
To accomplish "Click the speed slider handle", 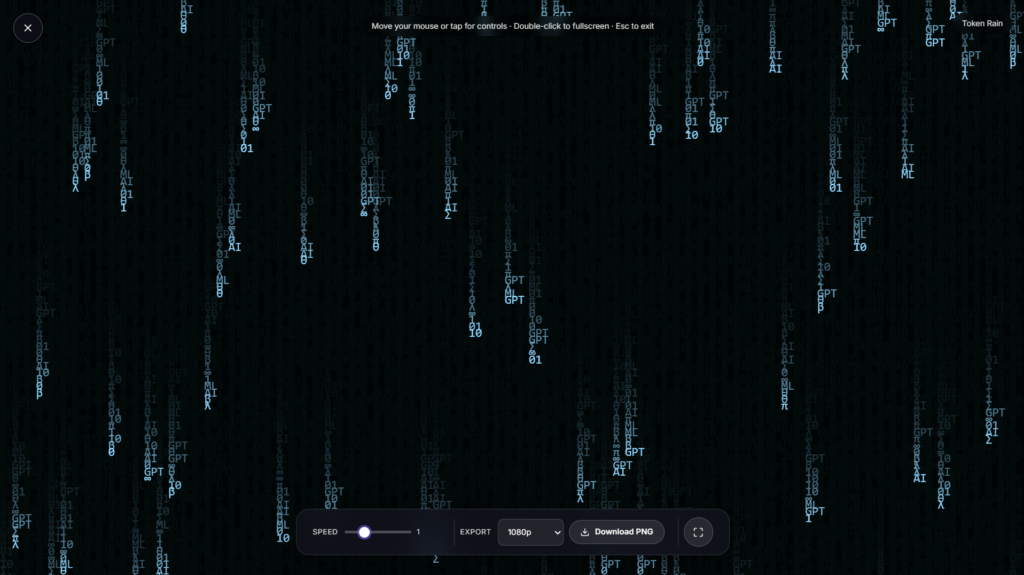I will click(364, 532).
